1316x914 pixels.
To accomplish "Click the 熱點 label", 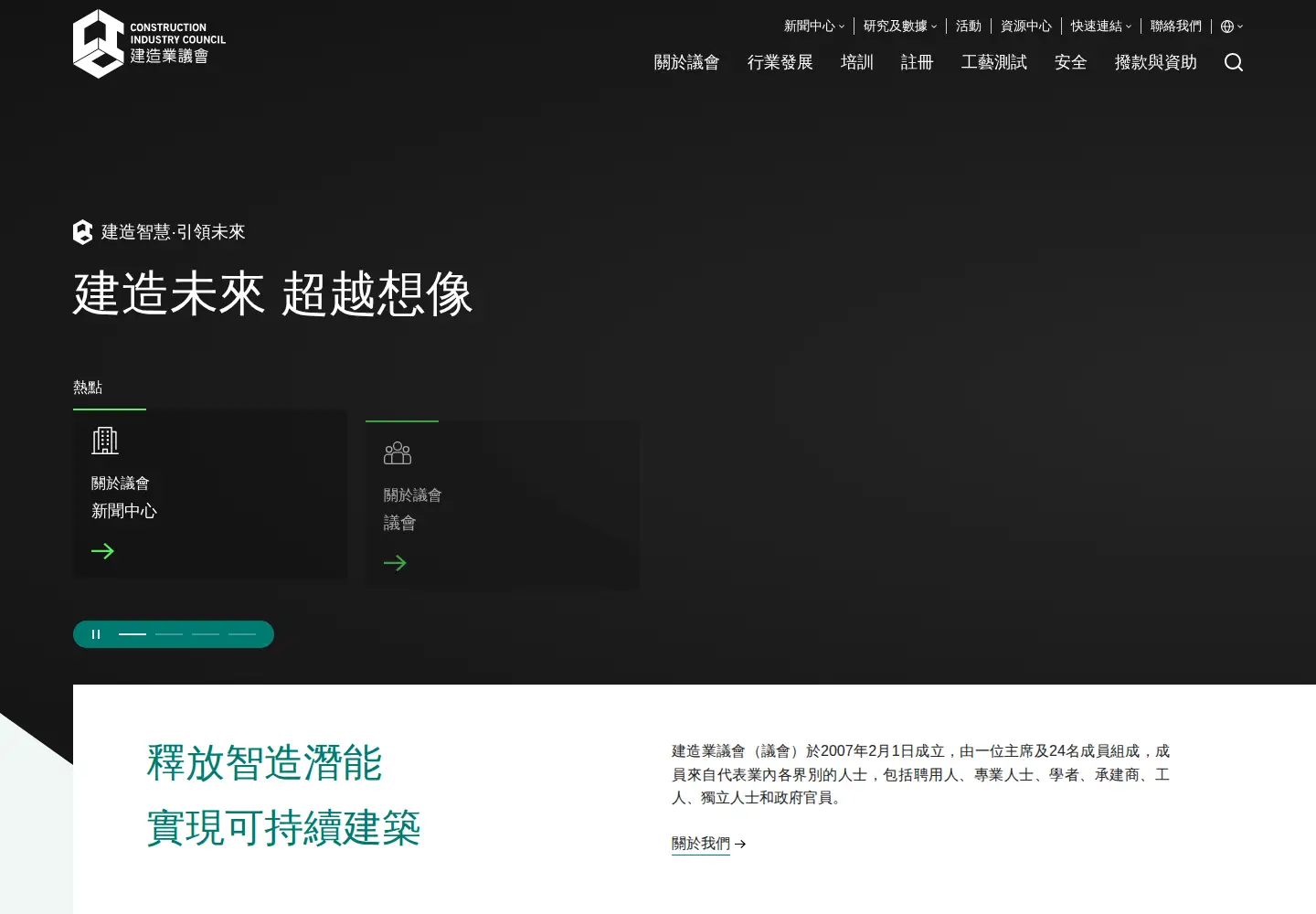I will tap(88, 388).
